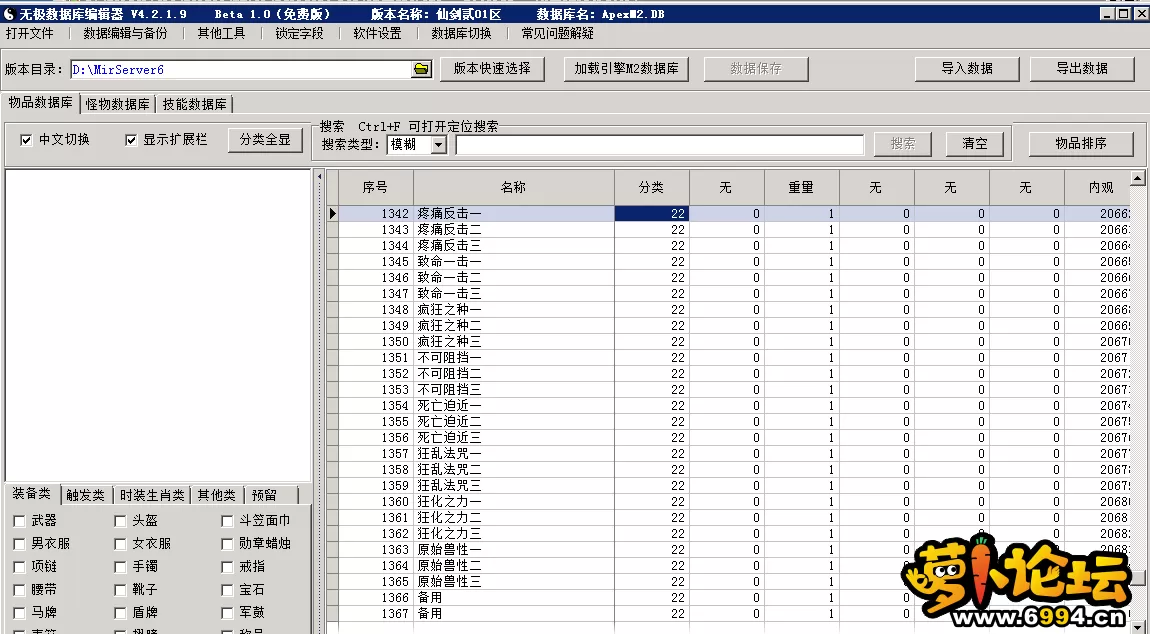Open the 软件设置 menu
Viewport: 1150px width, 634px height.
[378, 33]
